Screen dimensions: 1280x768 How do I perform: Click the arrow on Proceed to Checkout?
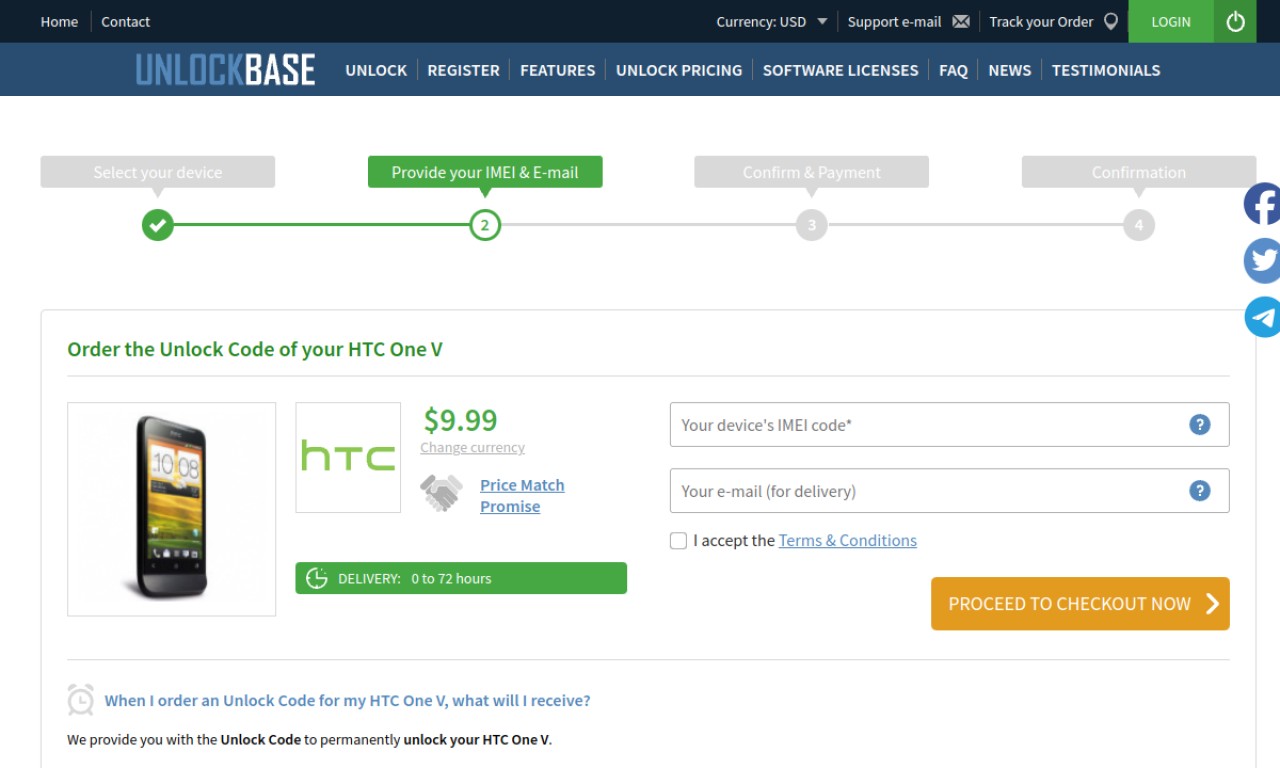point(1212,603)
